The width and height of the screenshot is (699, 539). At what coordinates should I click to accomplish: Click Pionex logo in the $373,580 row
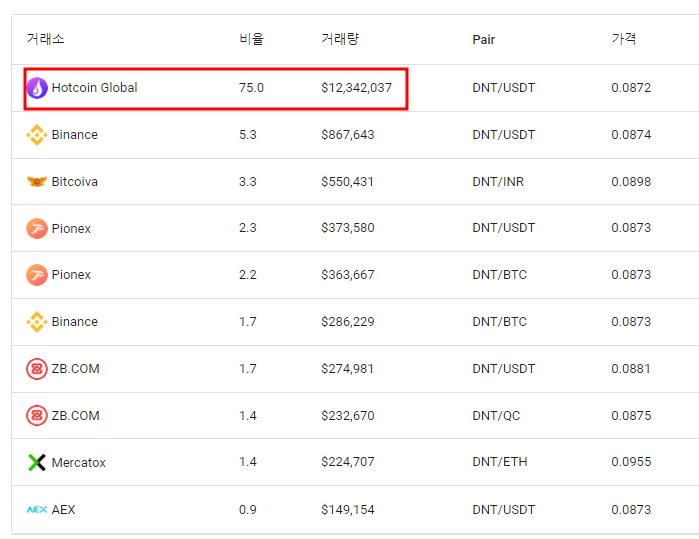click(x=37, y=228)
